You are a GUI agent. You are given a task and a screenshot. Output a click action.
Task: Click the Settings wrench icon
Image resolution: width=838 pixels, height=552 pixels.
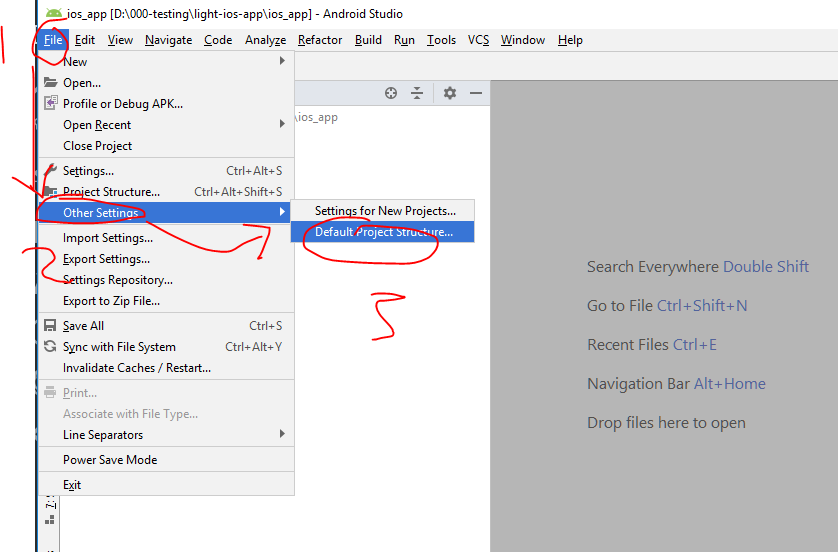[x=50, y=170]
